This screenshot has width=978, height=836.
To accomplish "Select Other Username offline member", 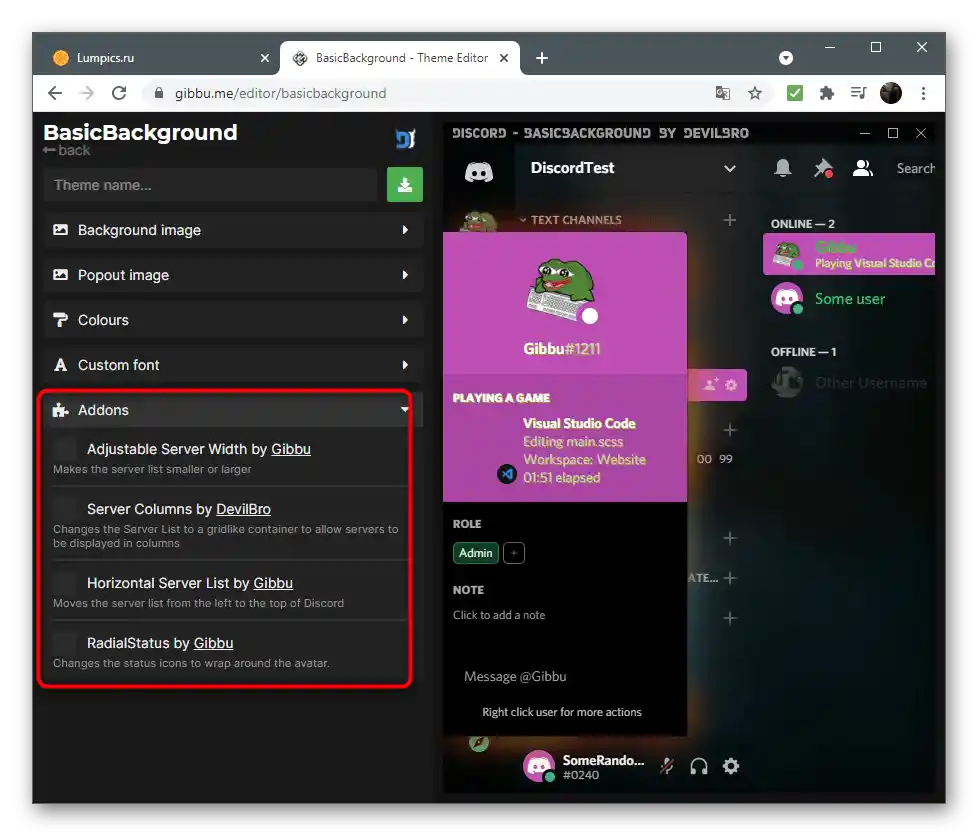I will (x=849, y=382).
